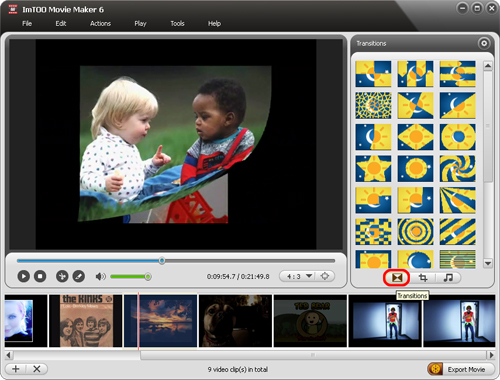Click the transitions list down arrow
The image size is (500, 380).
(488, 263)
